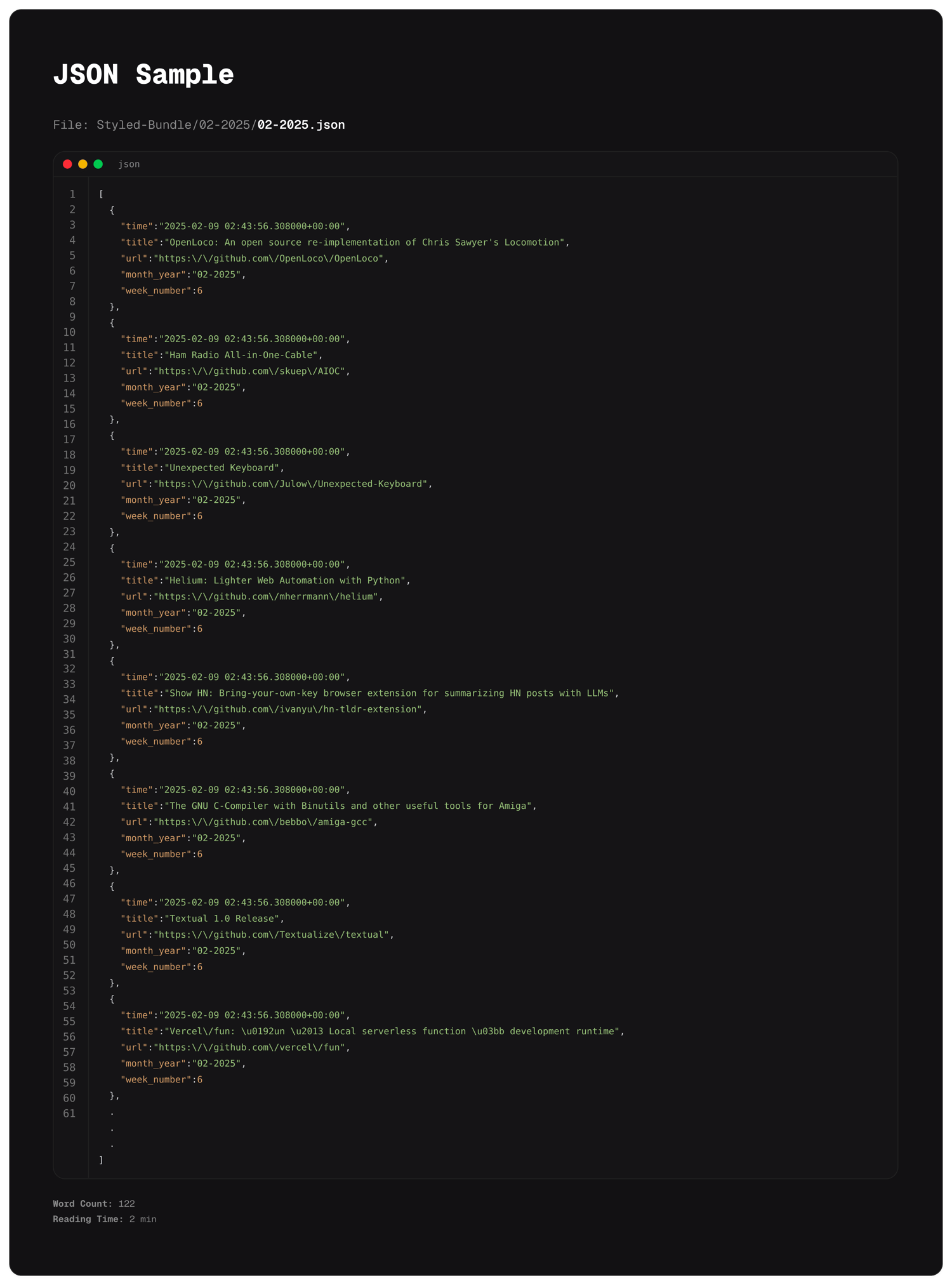The height and width of the screenshot is (1285, 952).
Task: Click the bebbo amiga-gcc GitHub URL
Action: click(265, 822)
